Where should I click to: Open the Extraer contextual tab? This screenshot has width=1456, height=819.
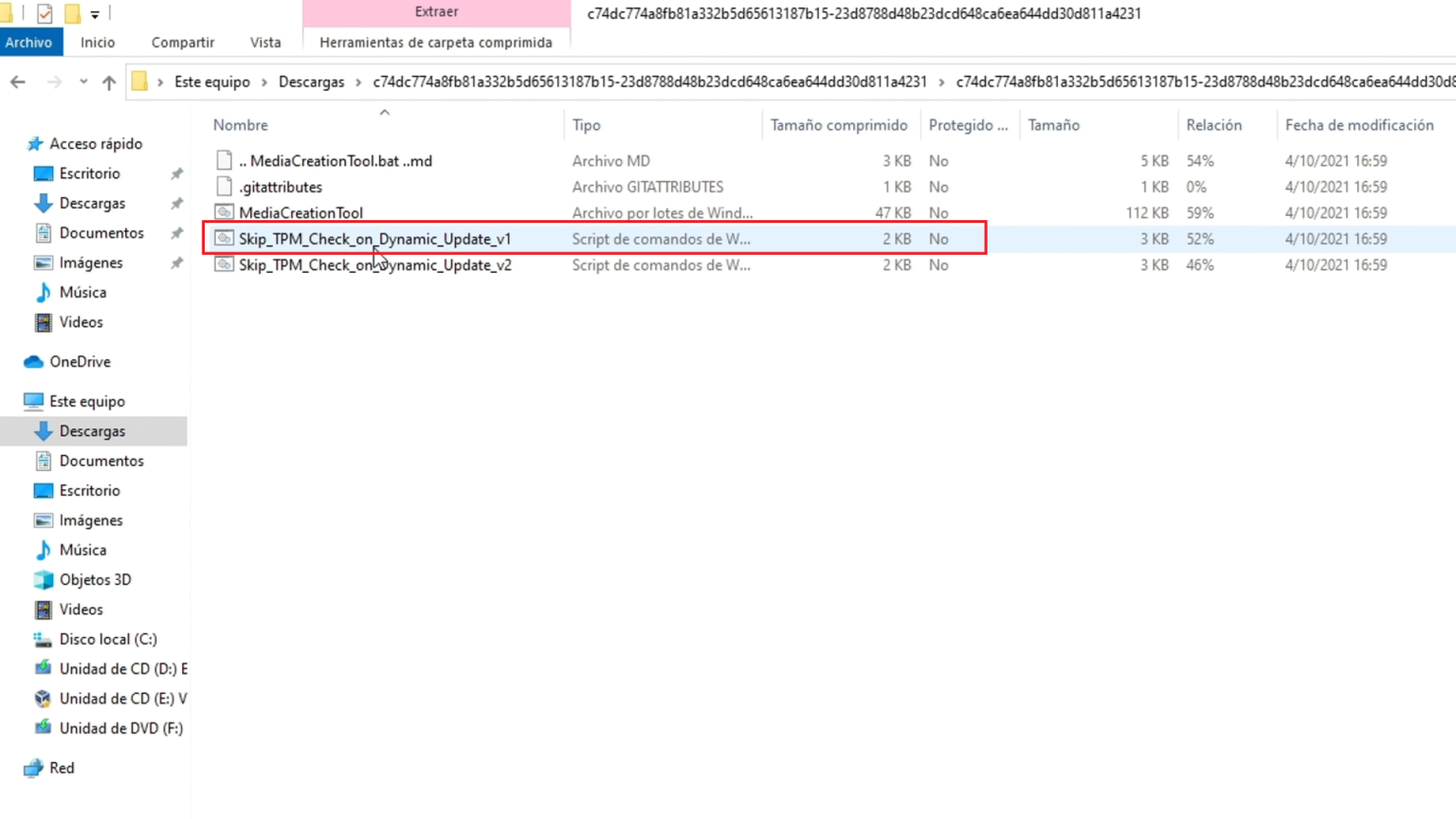coord(436,12)
